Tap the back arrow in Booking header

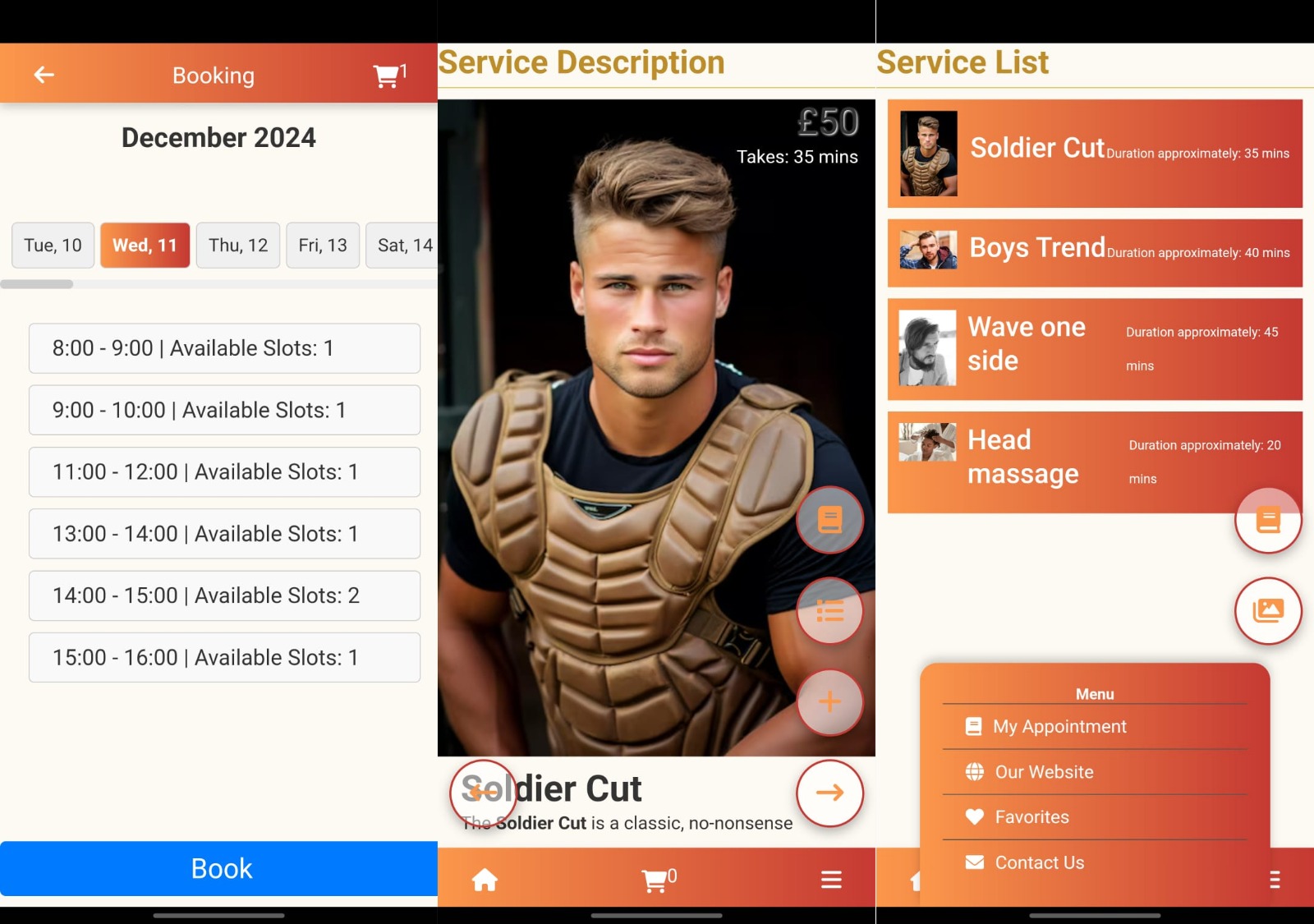[44, 75]
